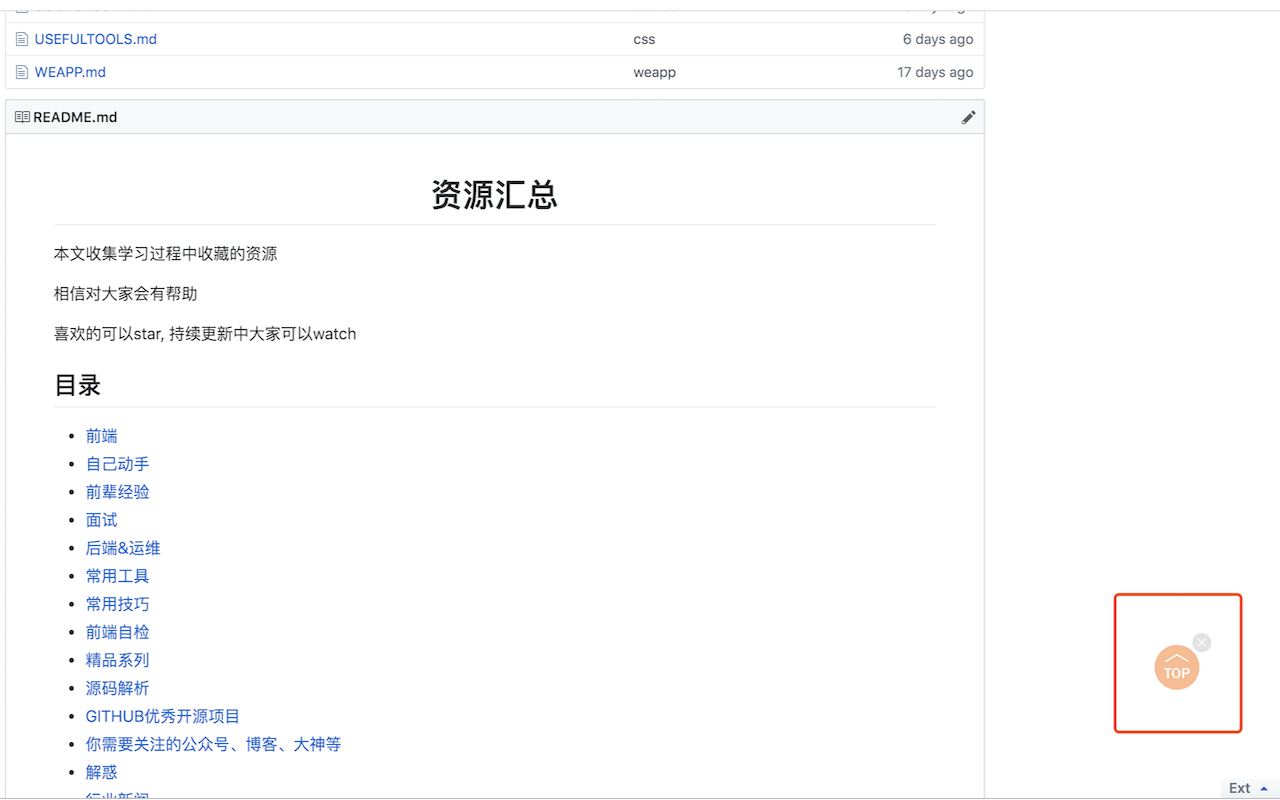Click the file icon beside WEAPP.md
This screenshot has width=1280, height=800.
click(x=22, y=72)
